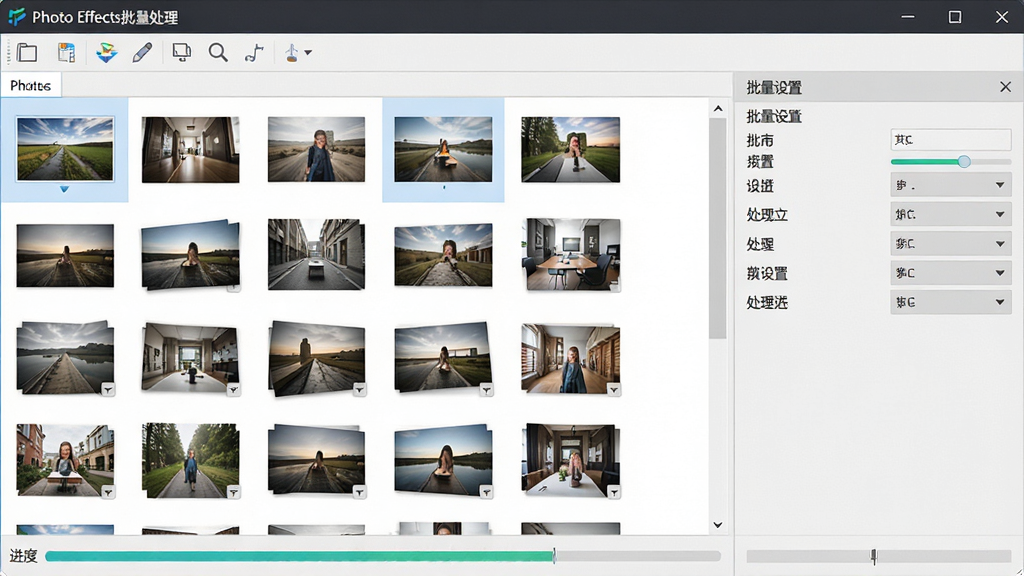Select the dining table with vase thumbnail

(571, 460)
